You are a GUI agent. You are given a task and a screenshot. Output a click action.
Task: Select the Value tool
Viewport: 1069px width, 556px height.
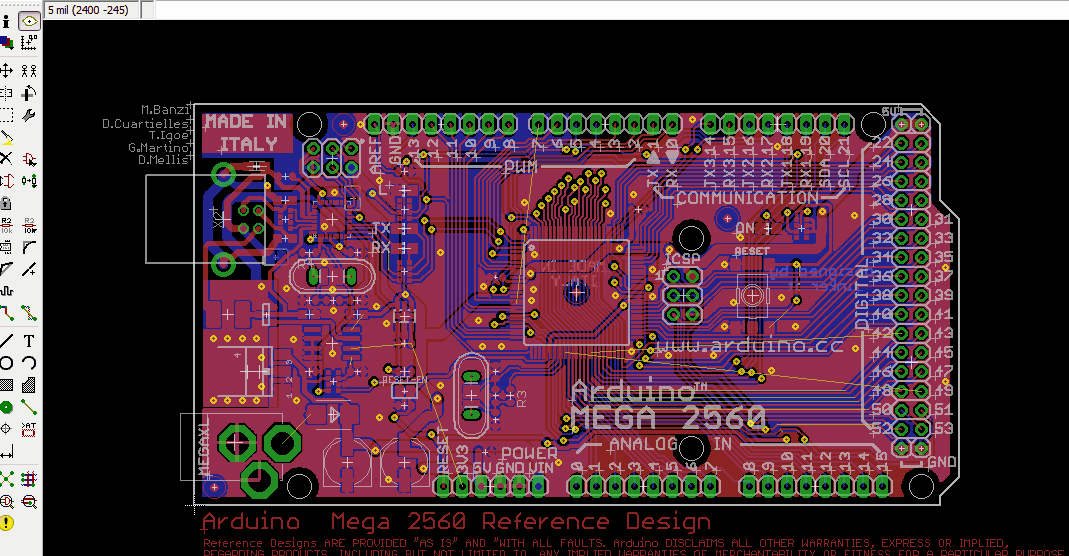29,226
